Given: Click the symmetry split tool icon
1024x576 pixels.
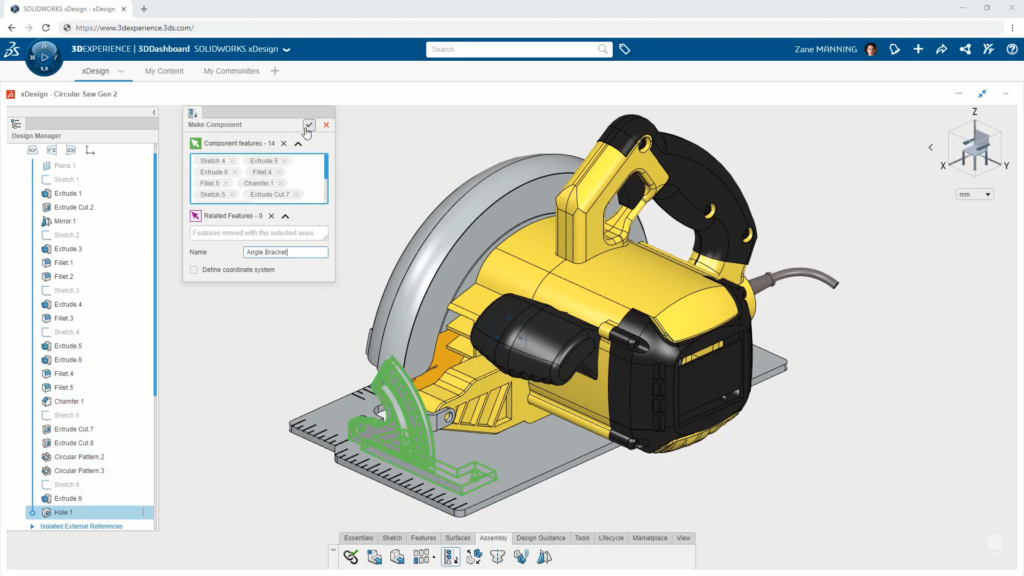Looking at the screenshot, I should coord(498,557).
